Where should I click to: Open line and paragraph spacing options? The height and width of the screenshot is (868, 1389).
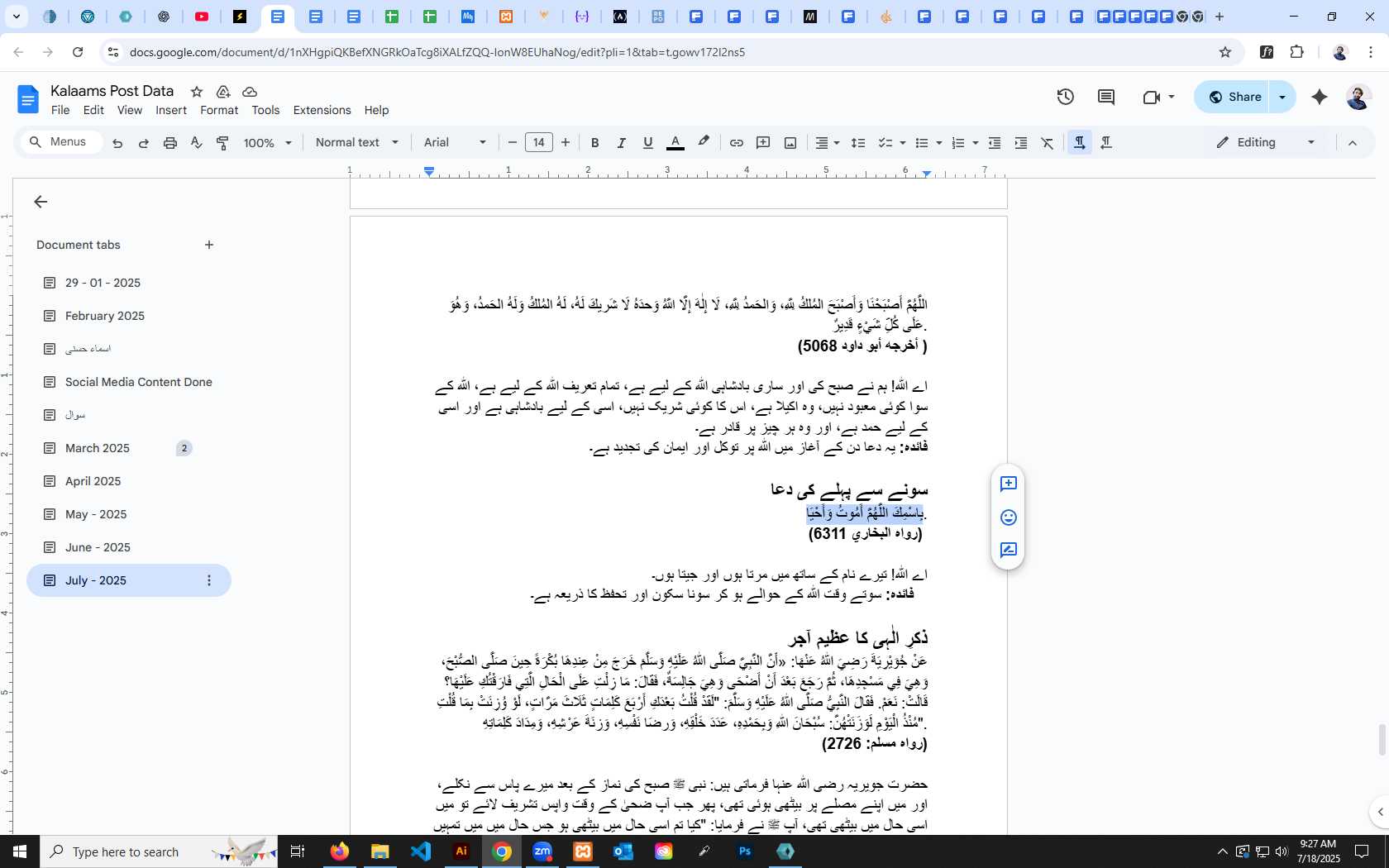858,143
